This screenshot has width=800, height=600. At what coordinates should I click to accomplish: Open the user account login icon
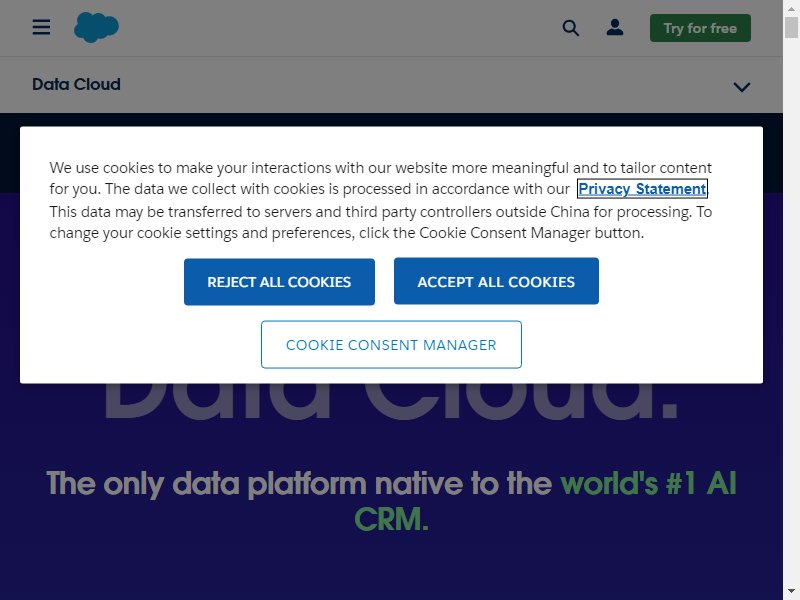point(615,28)
